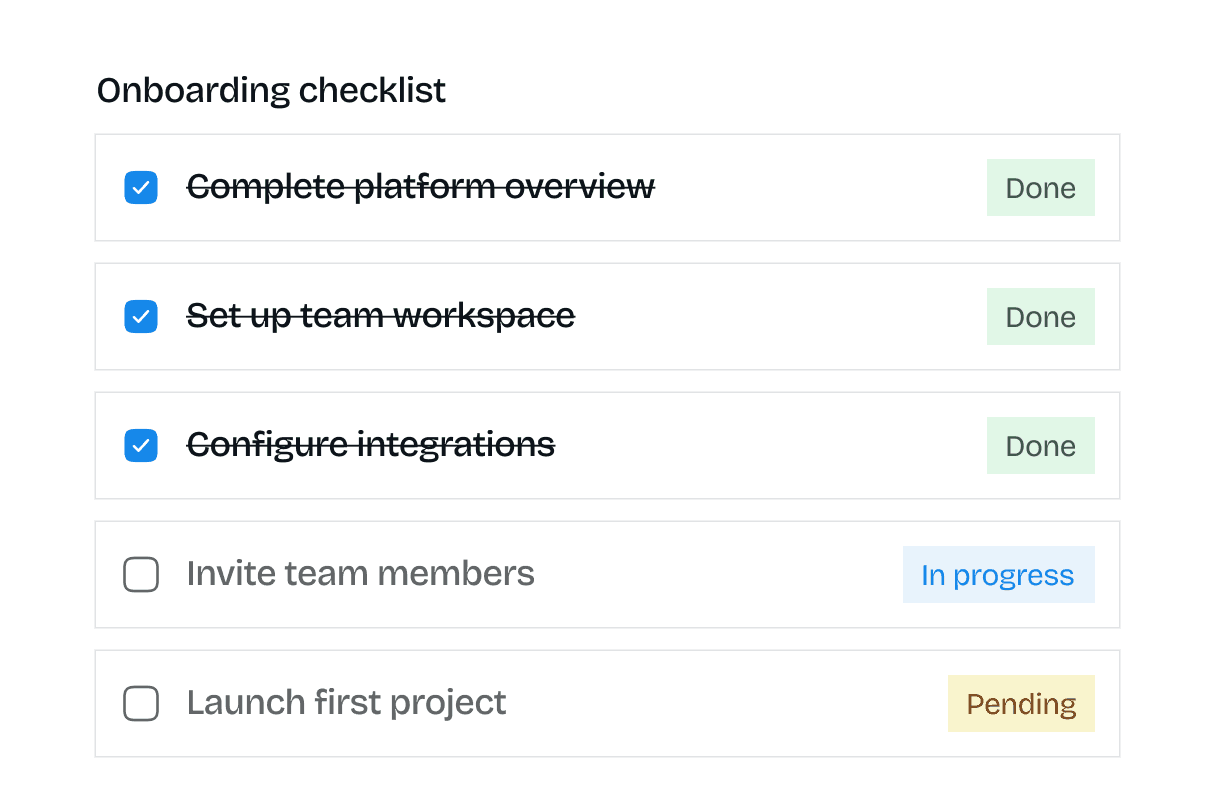The image size is (1215, 810).
Task: Uncheck the 'Set up team workspace' checkbox
Action: (x=141, y=317)
